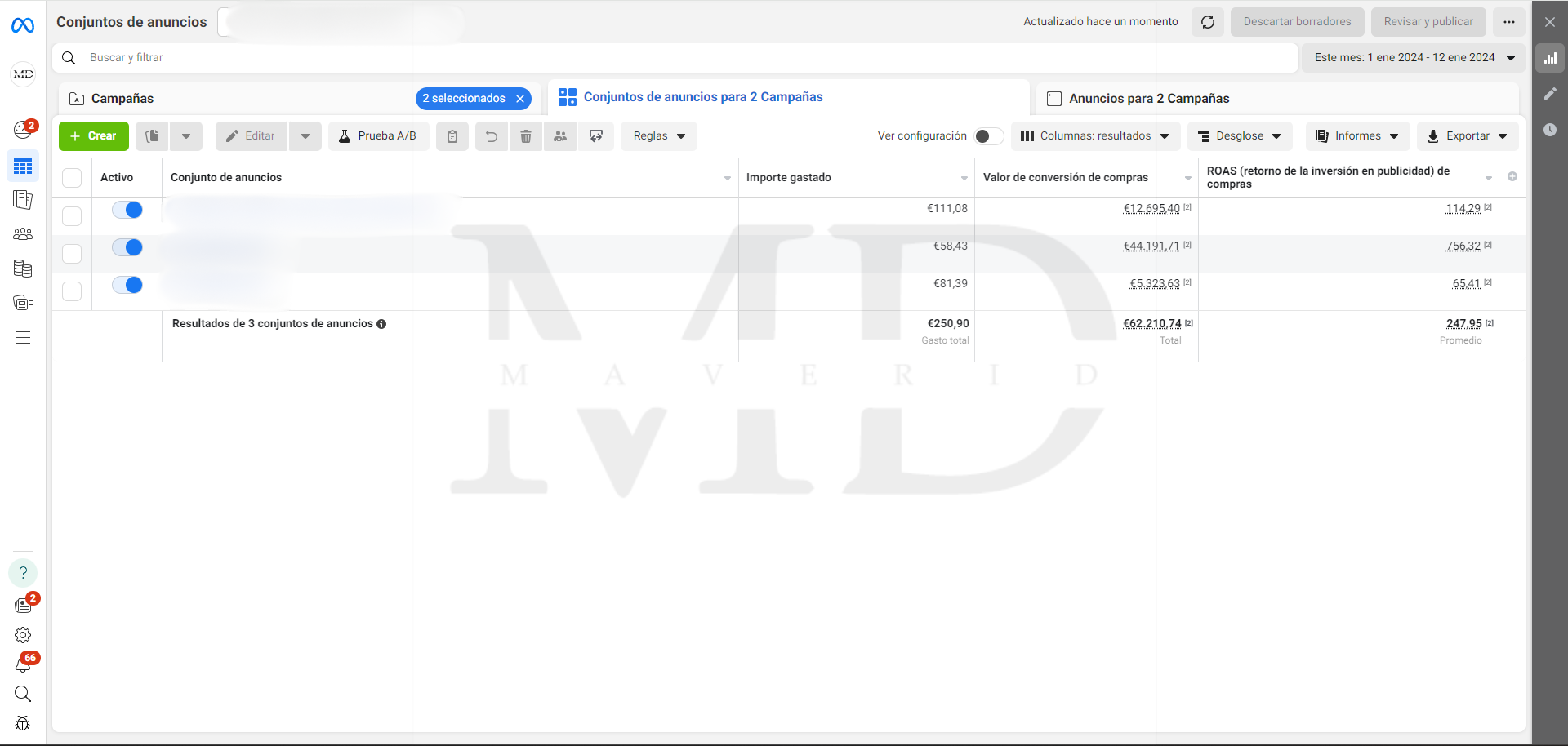
Task: Open the charts panel icon on right
Action: (x=1549, y=59)
